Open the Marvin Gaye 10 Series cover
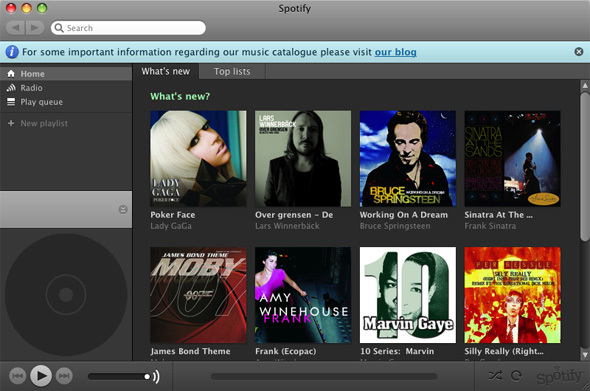 point(408,295)
